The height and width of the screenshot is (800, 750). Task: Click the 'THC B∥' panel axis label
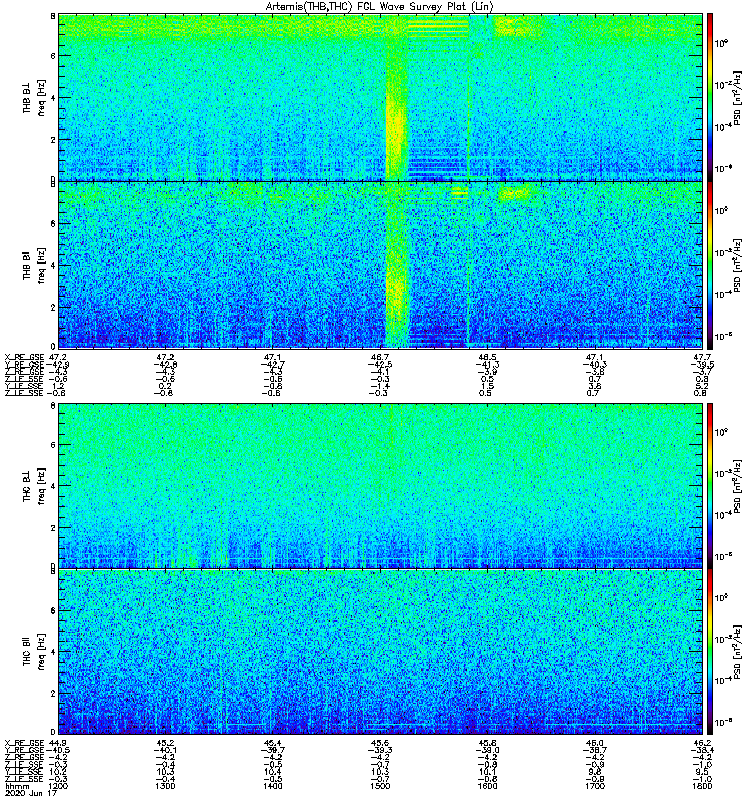pyautogui.click(x=27, y=651)
